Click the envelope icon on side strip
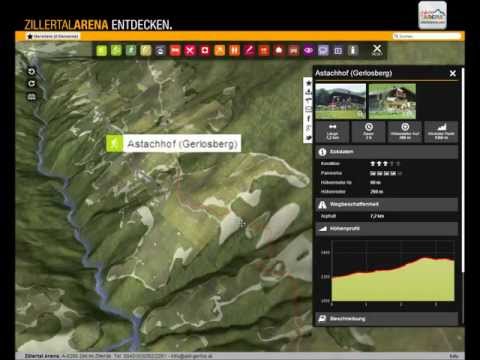This screenshot has height=360, width=480. pyautogui.click(x=308, y=109)
